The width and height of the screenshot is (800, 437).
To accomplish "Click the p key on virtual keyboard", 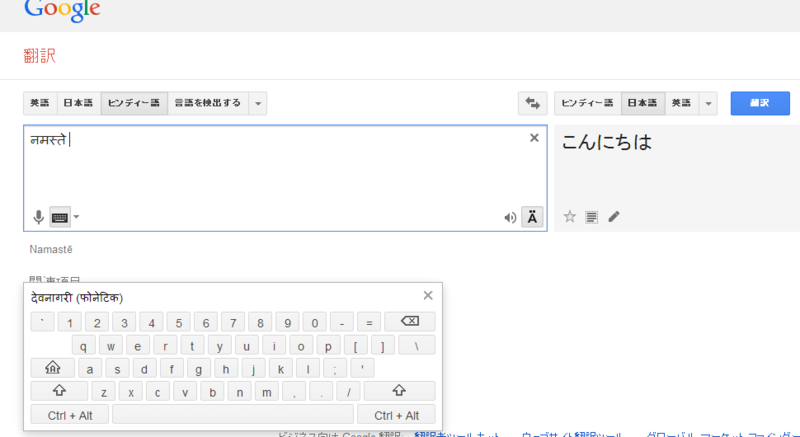I will [x=328, y=345].
